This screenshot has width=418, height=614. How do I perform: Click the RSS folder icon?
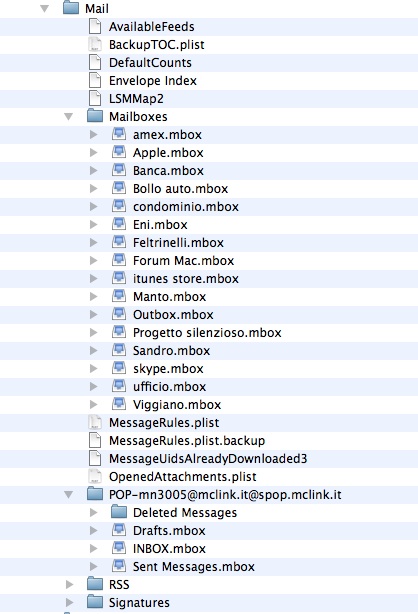[95, 584]
